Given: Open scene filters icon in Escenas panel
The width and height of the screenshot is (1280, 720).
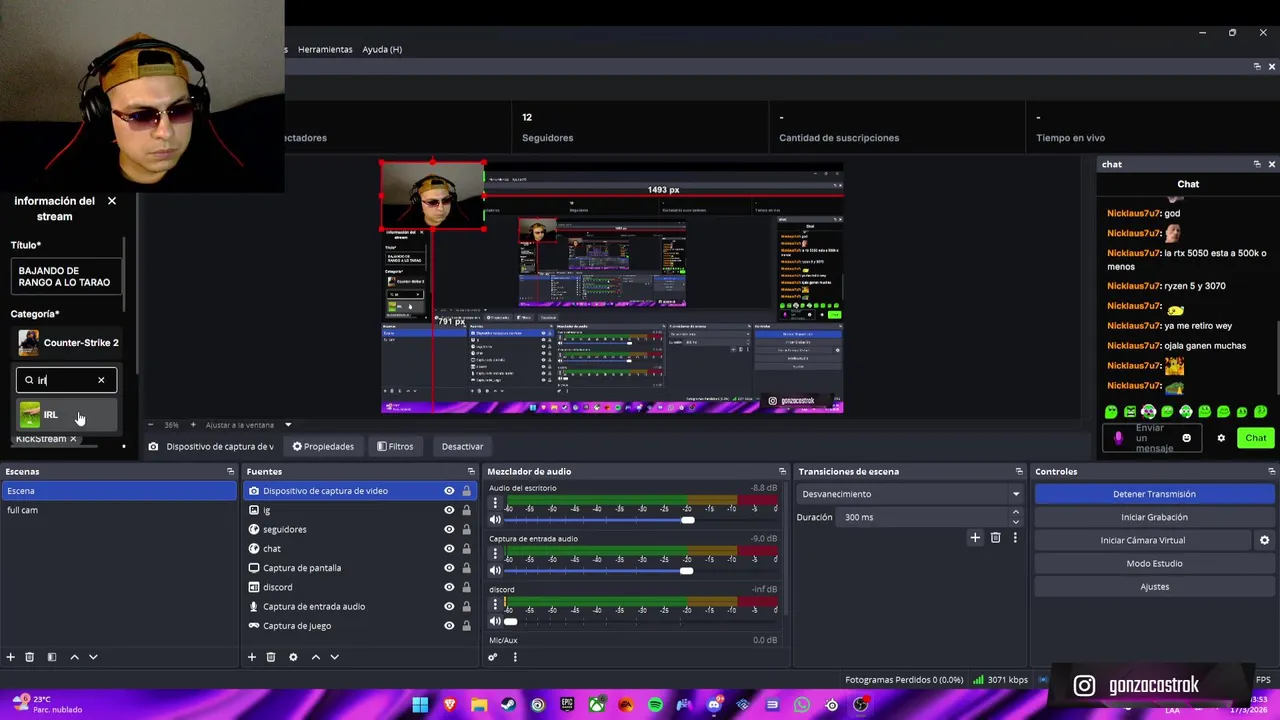Looking at the screenshot, I should click(x=51, y=657).
